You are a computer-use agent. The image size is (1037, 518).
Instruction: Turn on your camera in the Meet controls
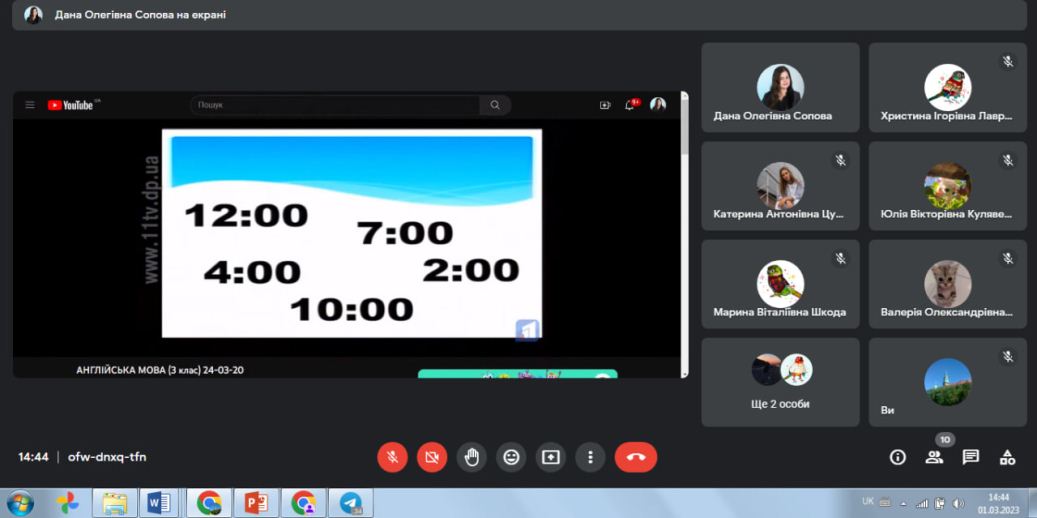pyautogui.click(x=432, y=457)
